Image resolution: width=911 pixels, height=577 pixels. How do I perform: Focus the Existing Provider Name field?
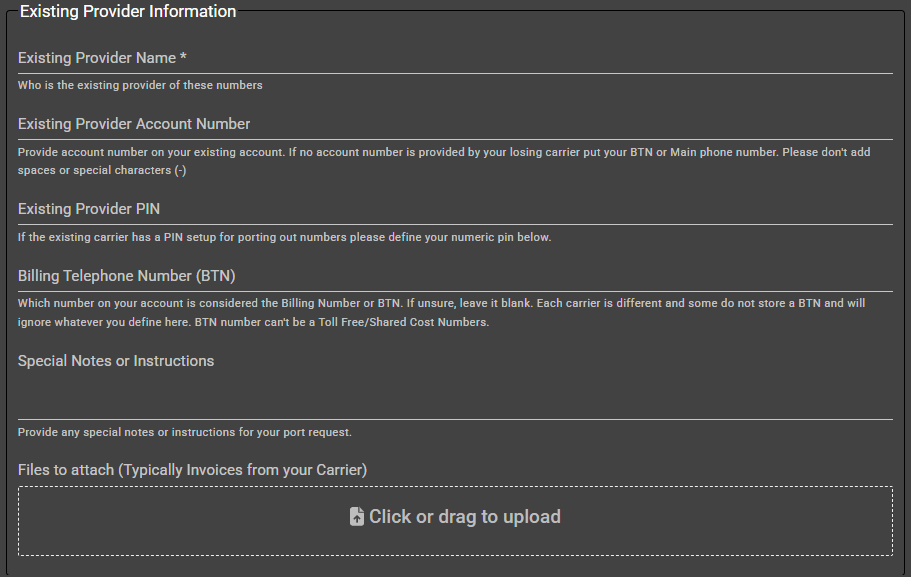[x=455, y=59]
